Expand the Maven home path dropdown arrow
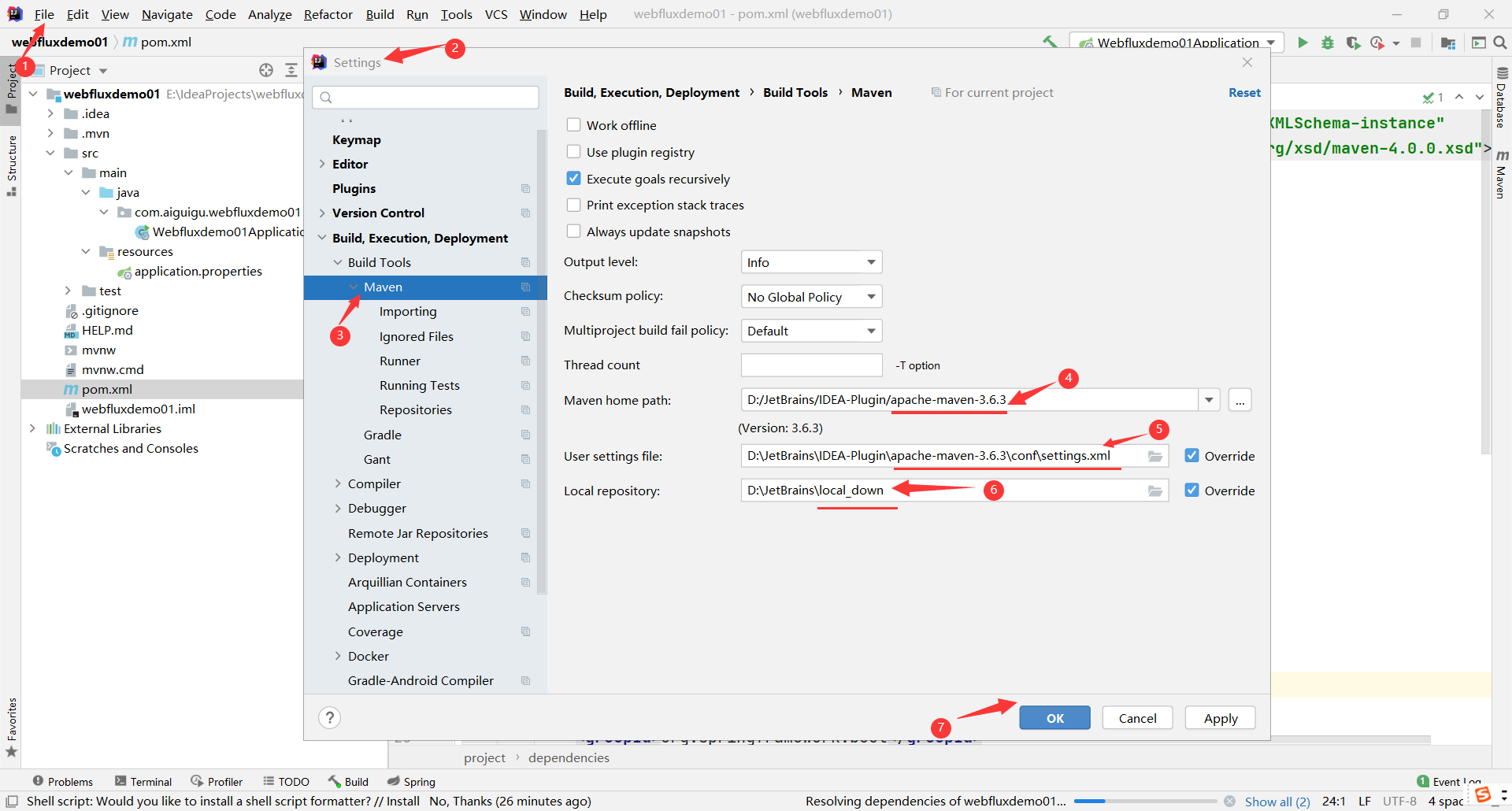This screenshot has height=811, width=1512. pyautogui.click(x=1209, y=400)
